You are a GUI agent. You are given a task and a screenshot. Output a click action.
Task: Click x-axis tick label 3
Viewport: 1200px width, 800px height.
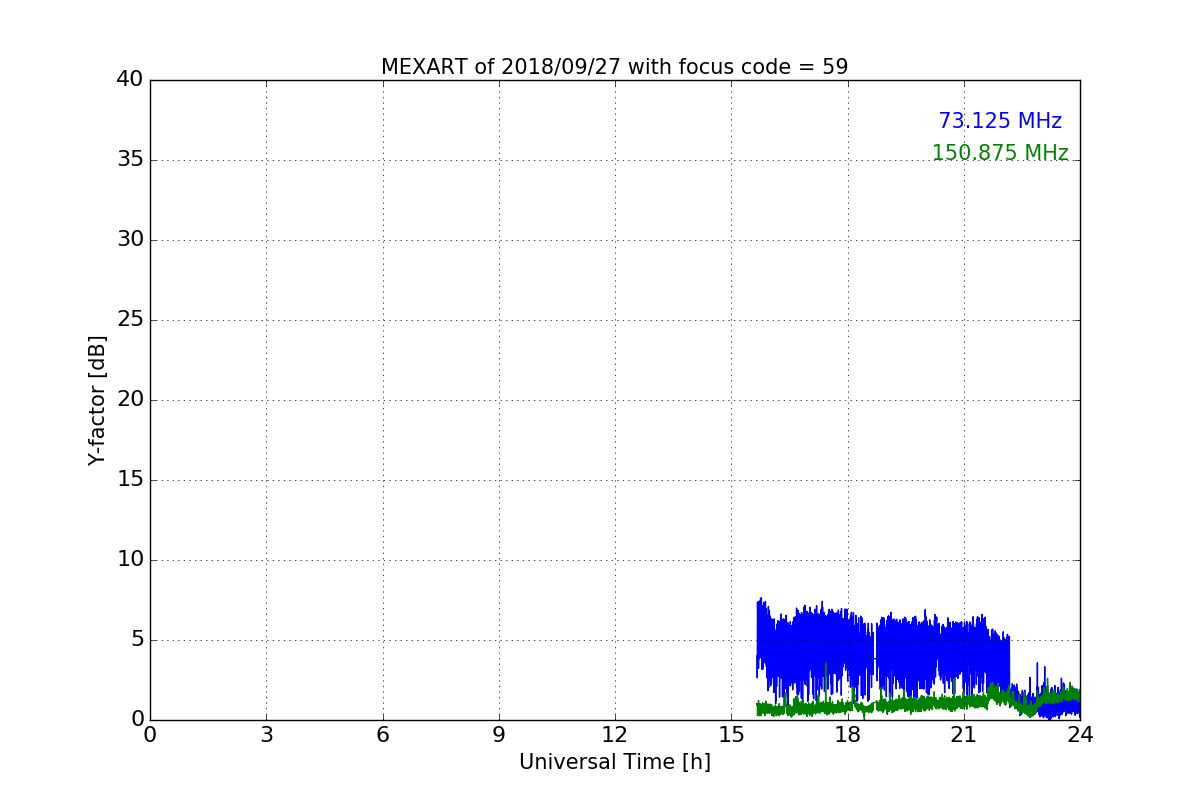[266, 735]
